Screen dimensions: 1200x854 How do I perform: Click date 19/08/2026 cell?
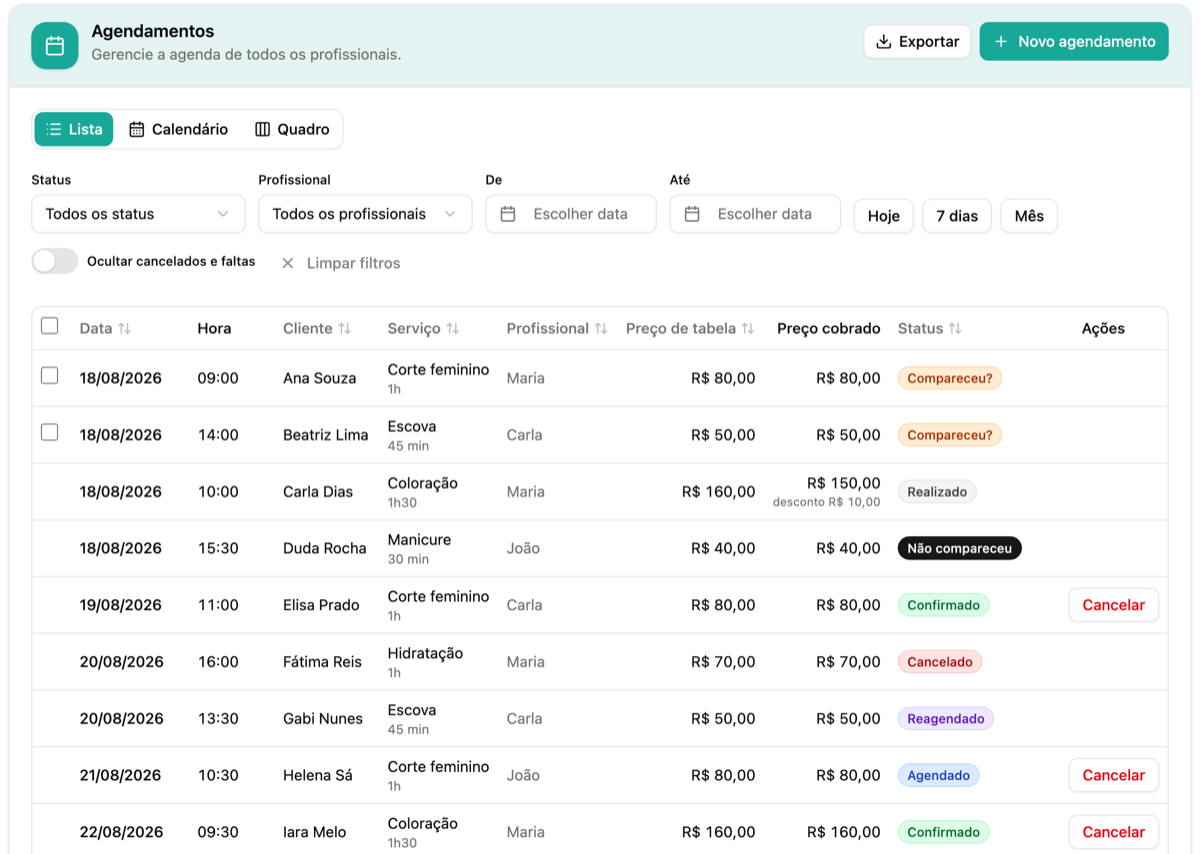coord(121,605)
